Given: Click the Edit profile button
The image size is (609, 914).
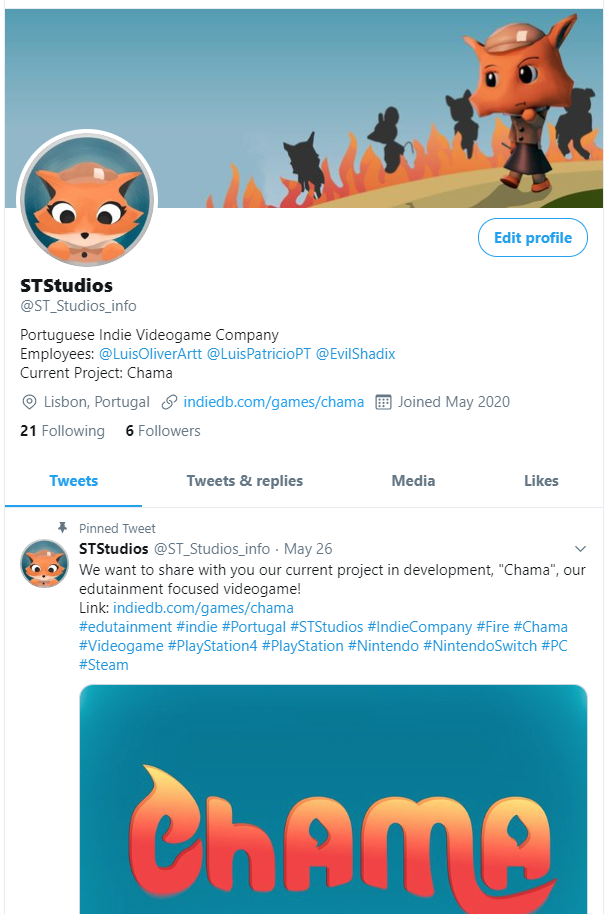Looking at the screenshot, I should click(x=533, y=237).
